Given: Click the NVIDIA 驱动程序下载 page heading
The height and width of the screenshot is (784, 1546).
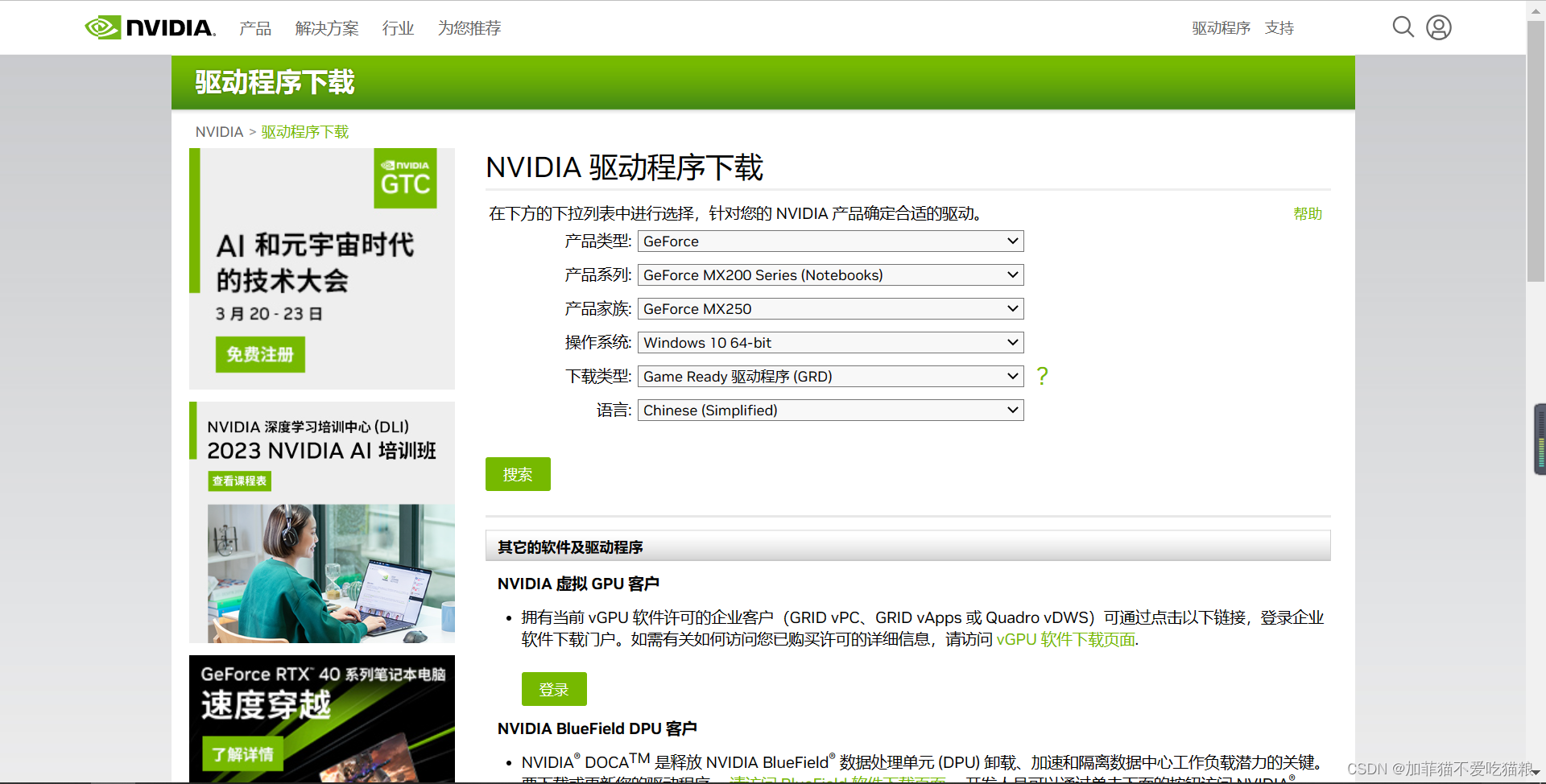Looking at the screenshot, I should [625, 167].
